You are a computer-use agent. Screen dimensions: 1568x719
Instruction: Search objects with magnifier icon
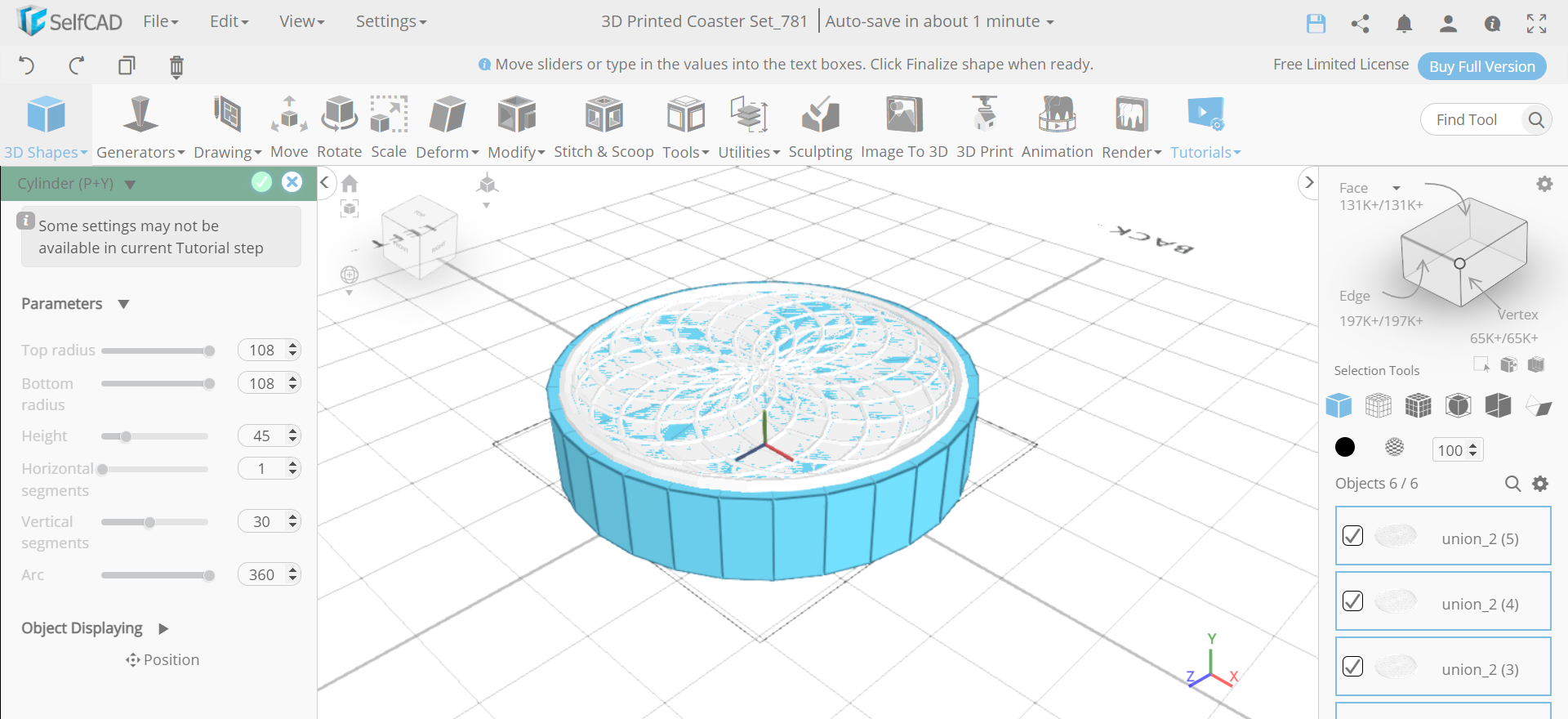tap(1512, 484)
